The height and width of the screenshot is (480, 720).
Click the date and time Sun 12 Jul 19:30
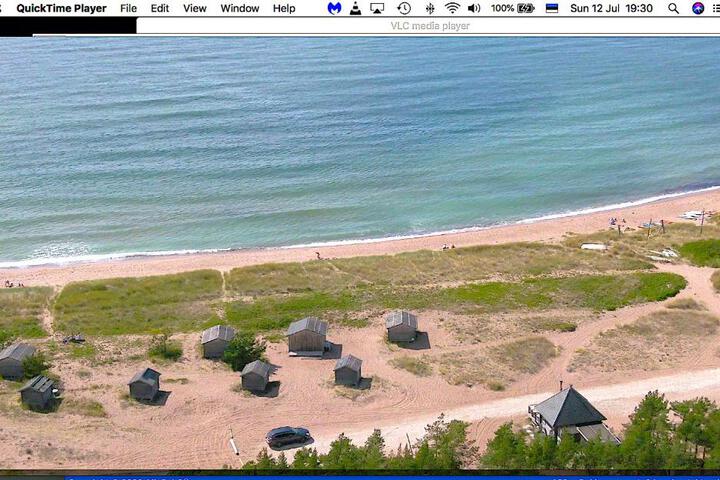[611, 8]
